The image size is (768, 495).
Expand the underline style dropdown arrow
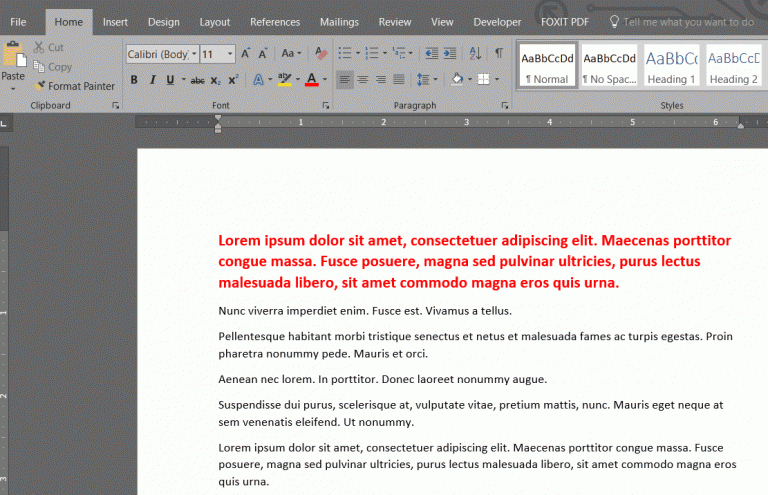(x=184, y=79)
